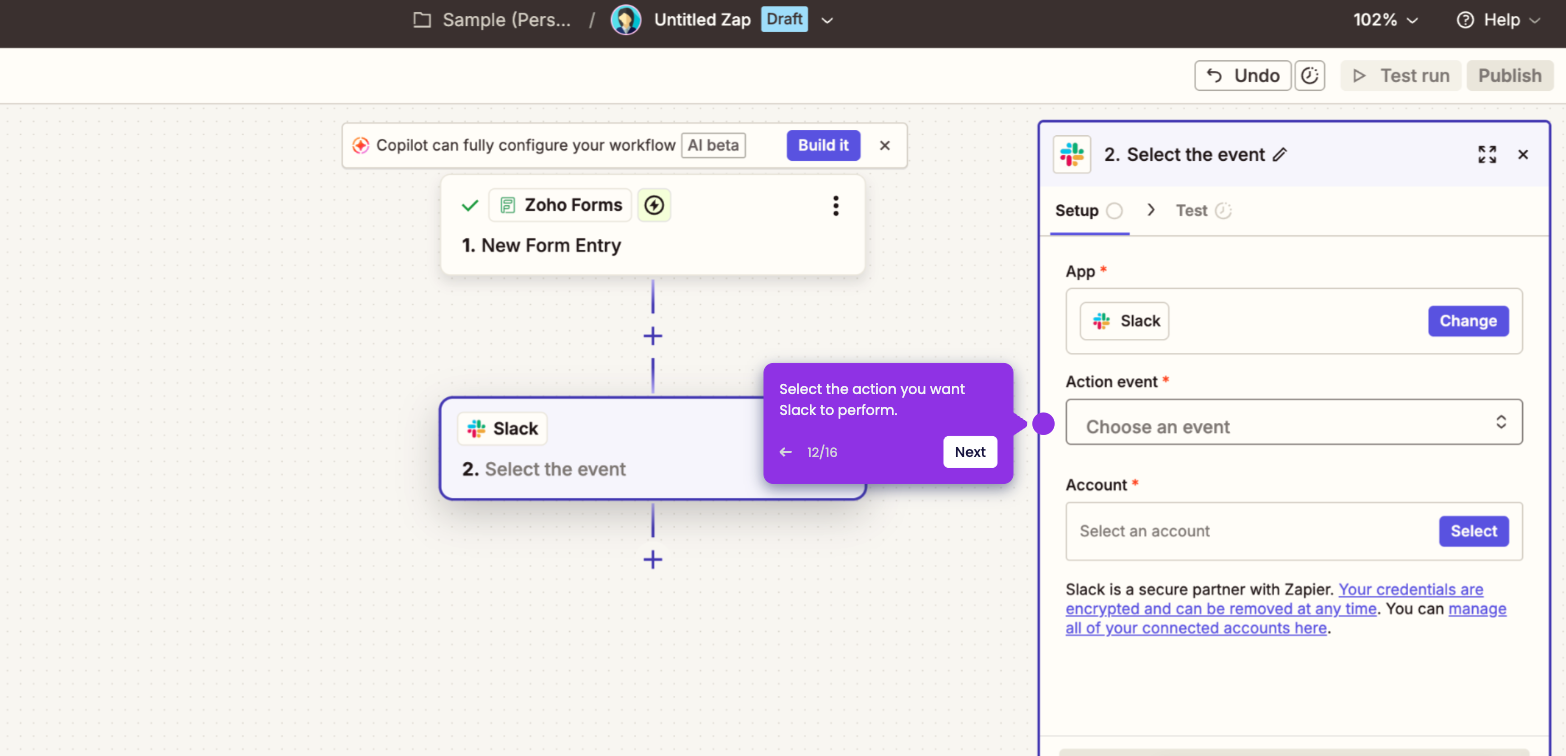The width and height of the screenshot is (1566, 756).
Task: Click the Change app button
Action: pyautogui.click(x=1468, y=321)
